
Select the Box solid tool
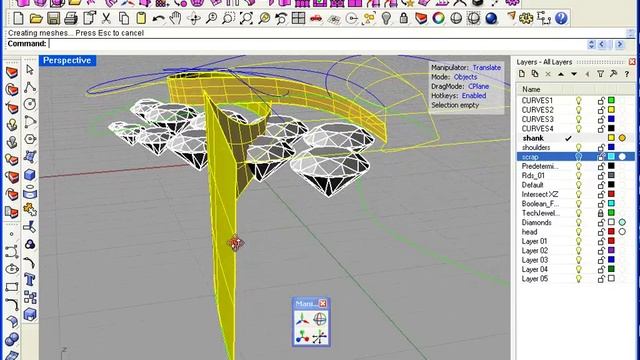30,175
